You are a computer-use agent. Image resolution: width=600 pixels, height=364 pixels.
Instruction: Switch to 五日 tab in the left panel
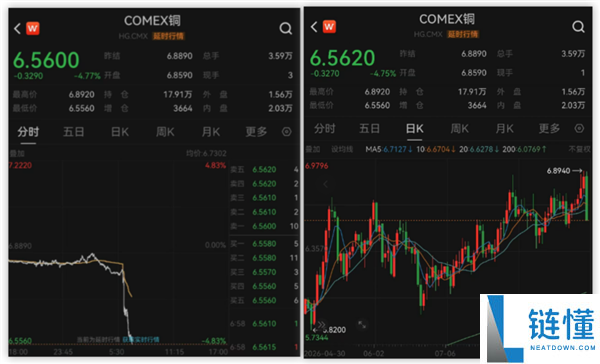[73, 132]
